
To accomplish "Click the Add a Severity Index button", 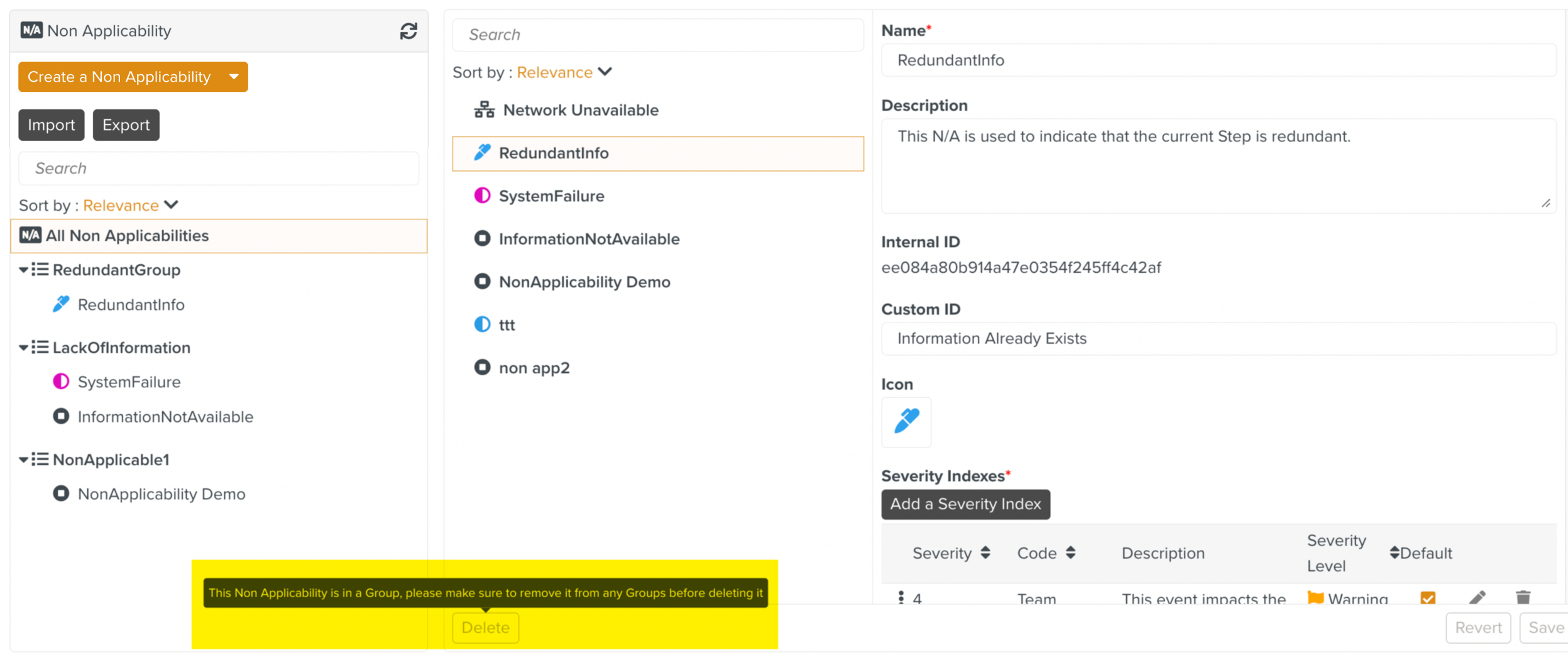I will (965, 504).
